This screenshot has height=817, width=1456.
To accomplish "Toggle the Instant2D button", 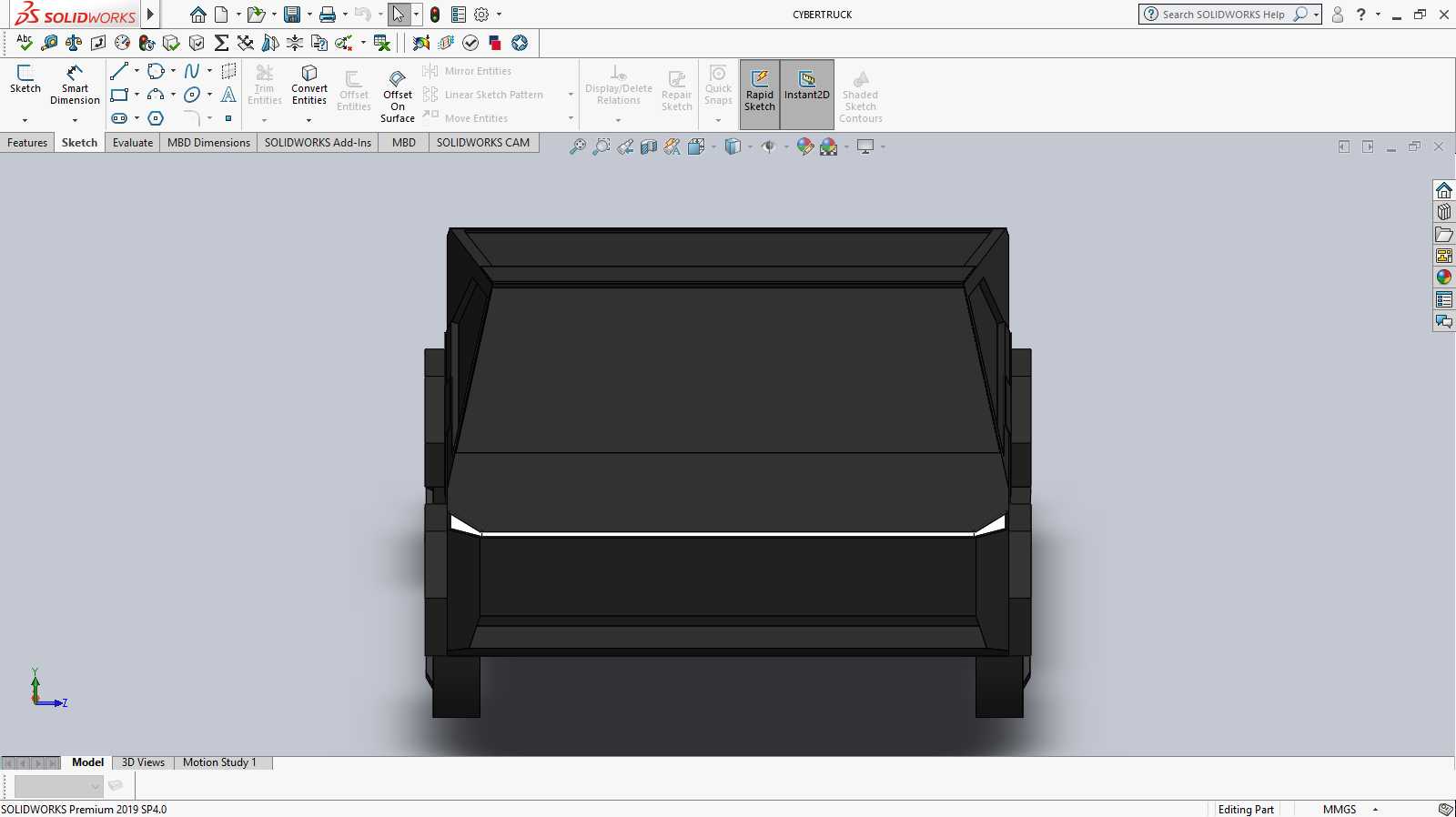I will [x=807, y=95].
